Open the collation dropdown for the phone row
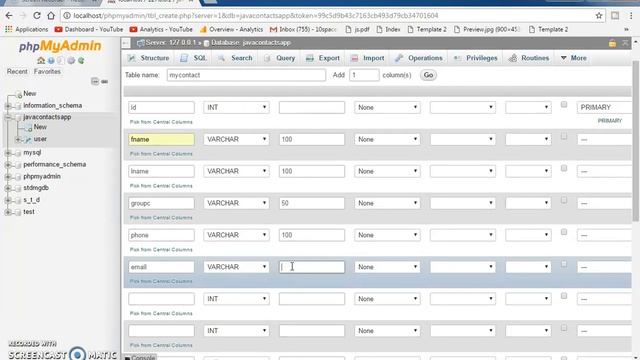This screenshot has width=640, height=360. pos(463,235)
